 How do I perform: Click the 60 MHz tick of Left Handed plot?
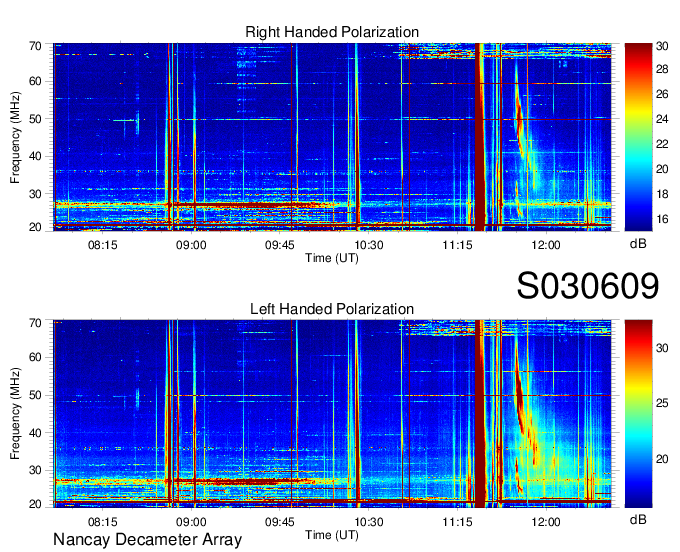click(35, 358)
